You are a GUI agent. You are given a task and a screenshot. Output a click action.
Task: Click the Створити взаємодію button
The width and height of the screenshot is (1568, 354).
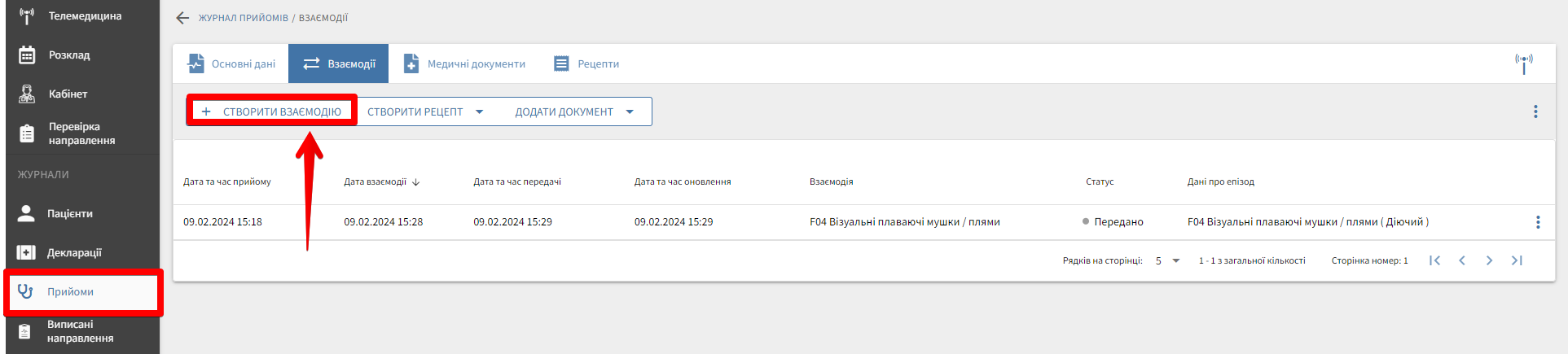click(x=272, y=111)
